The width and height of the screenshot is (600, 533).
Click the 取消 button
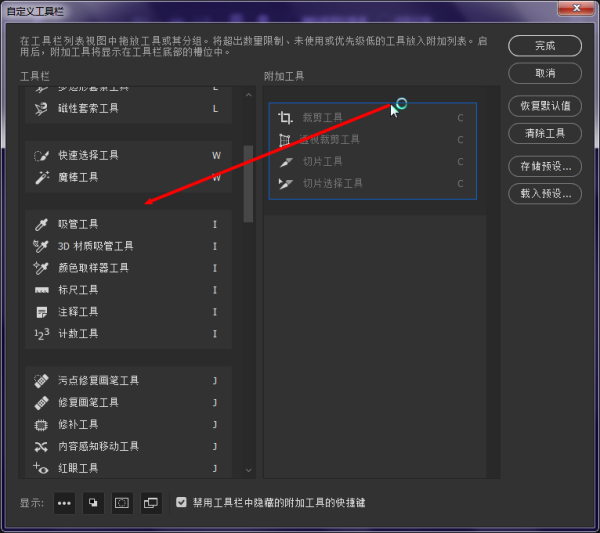point(545,73)
